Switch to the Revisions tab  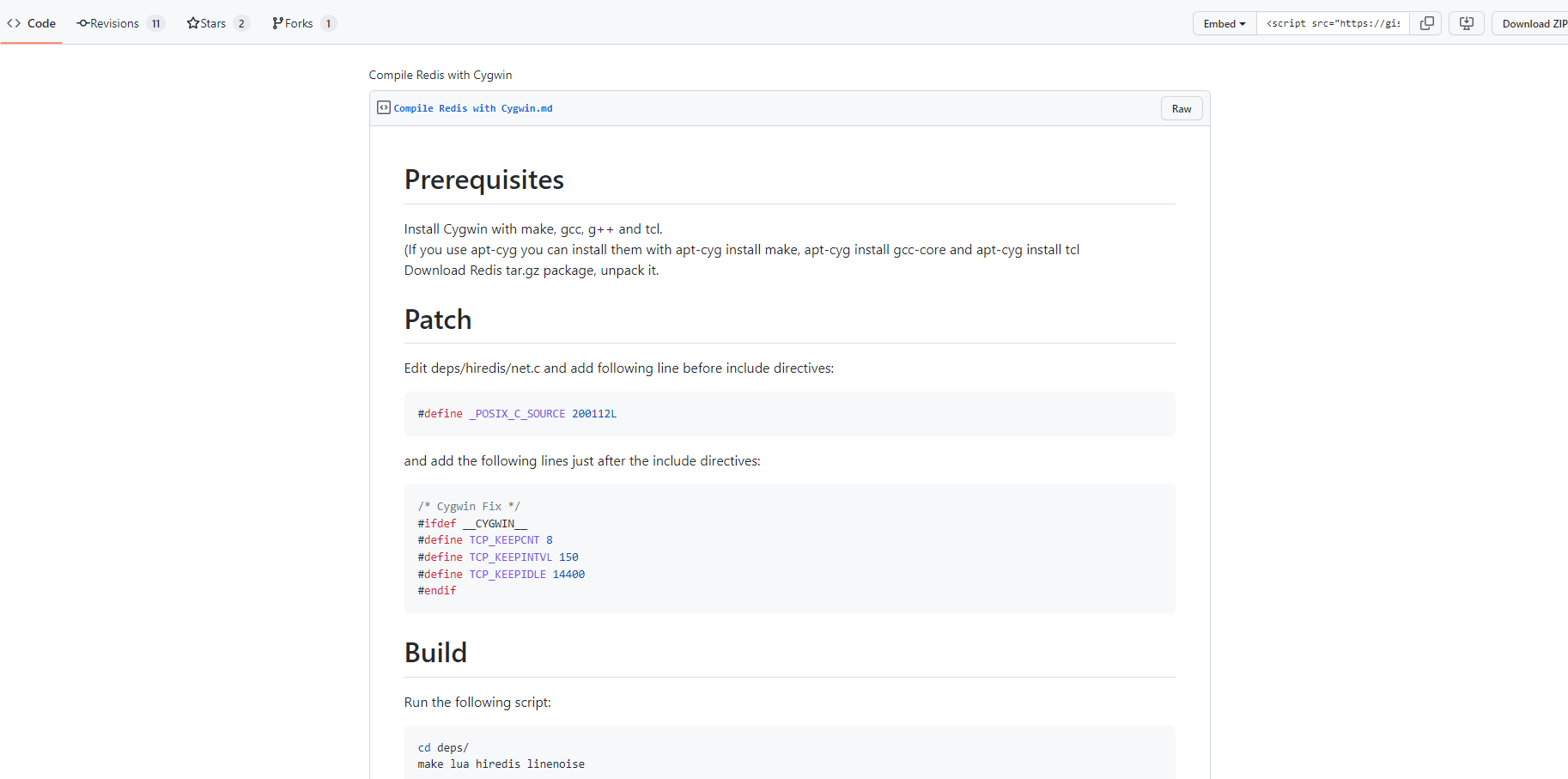coord(120,23)
